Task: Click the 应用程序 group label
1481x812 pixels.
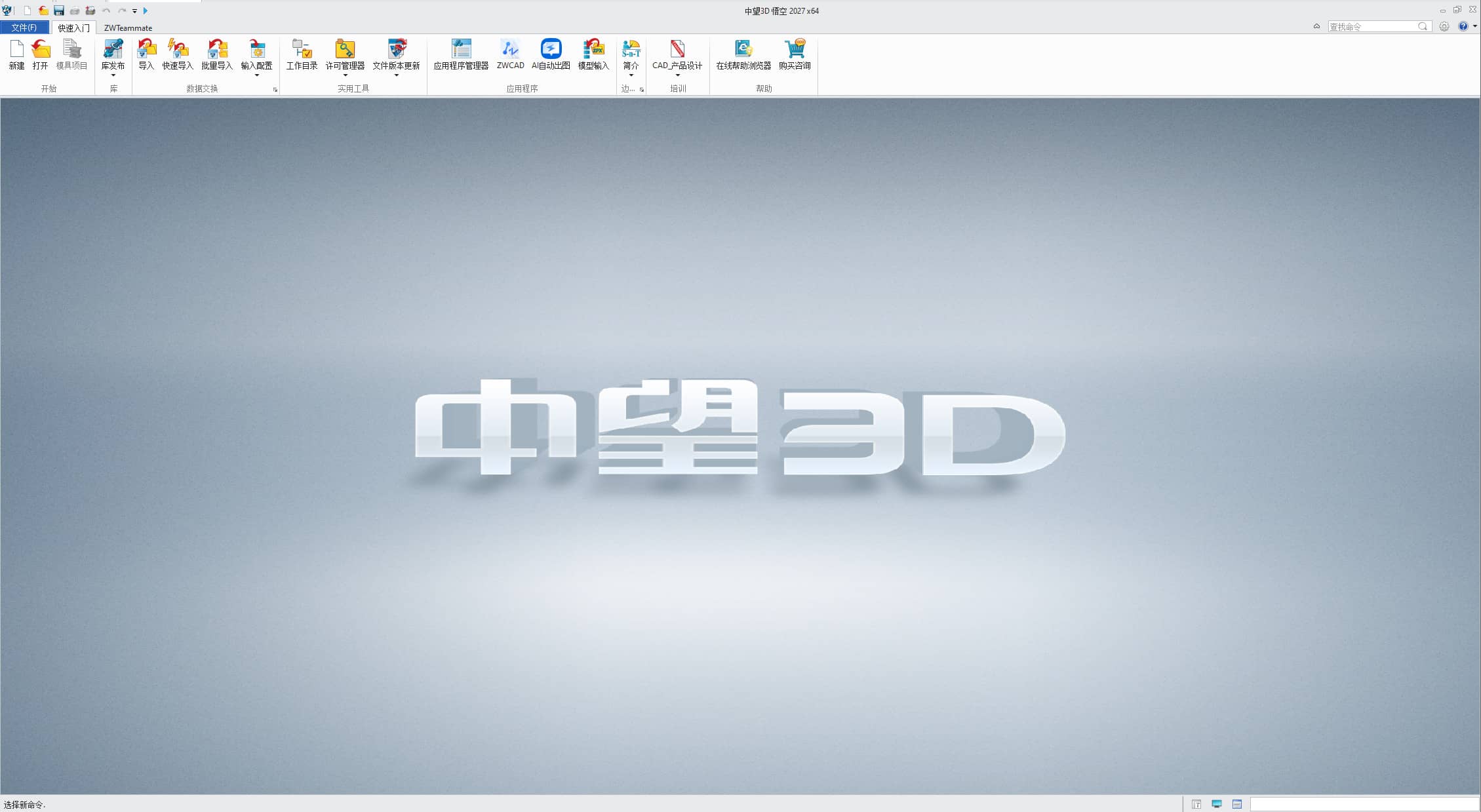Action: pyautogui.click(x=522, y=88)
